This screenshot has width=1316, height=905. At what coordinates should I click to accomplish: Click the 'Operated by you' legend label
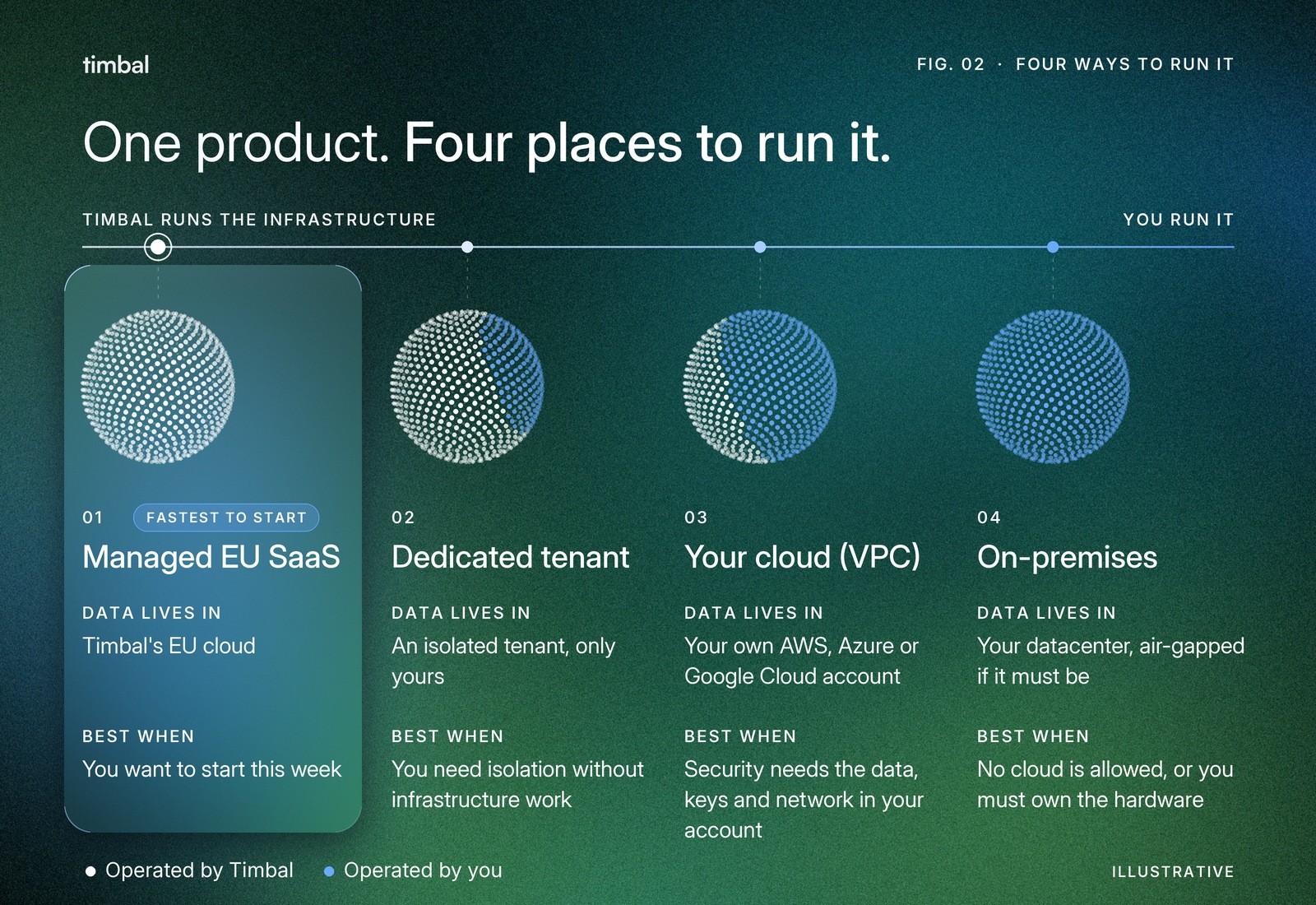423,870
